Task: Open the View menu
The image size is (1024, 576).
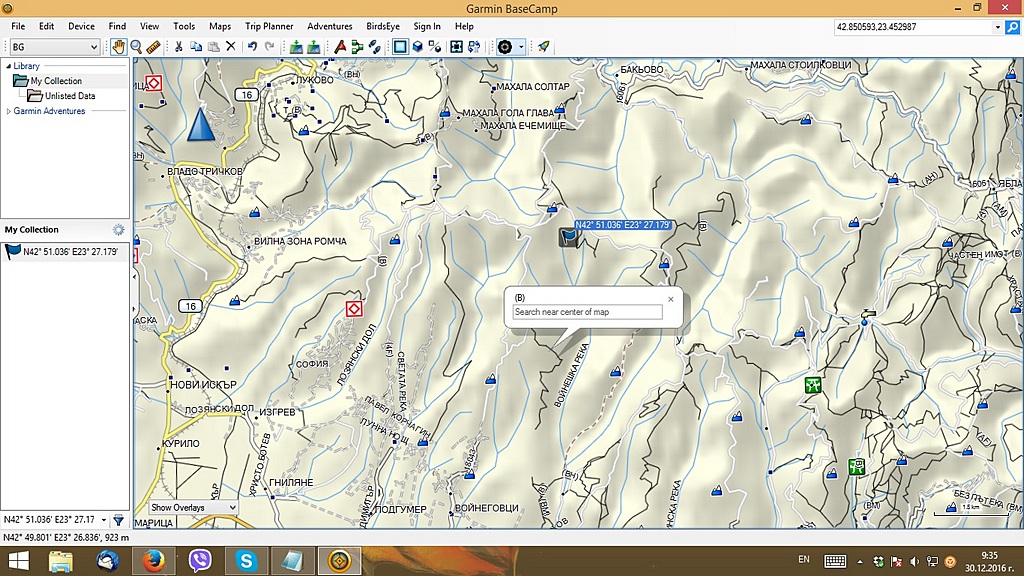Action: [150, 26]
